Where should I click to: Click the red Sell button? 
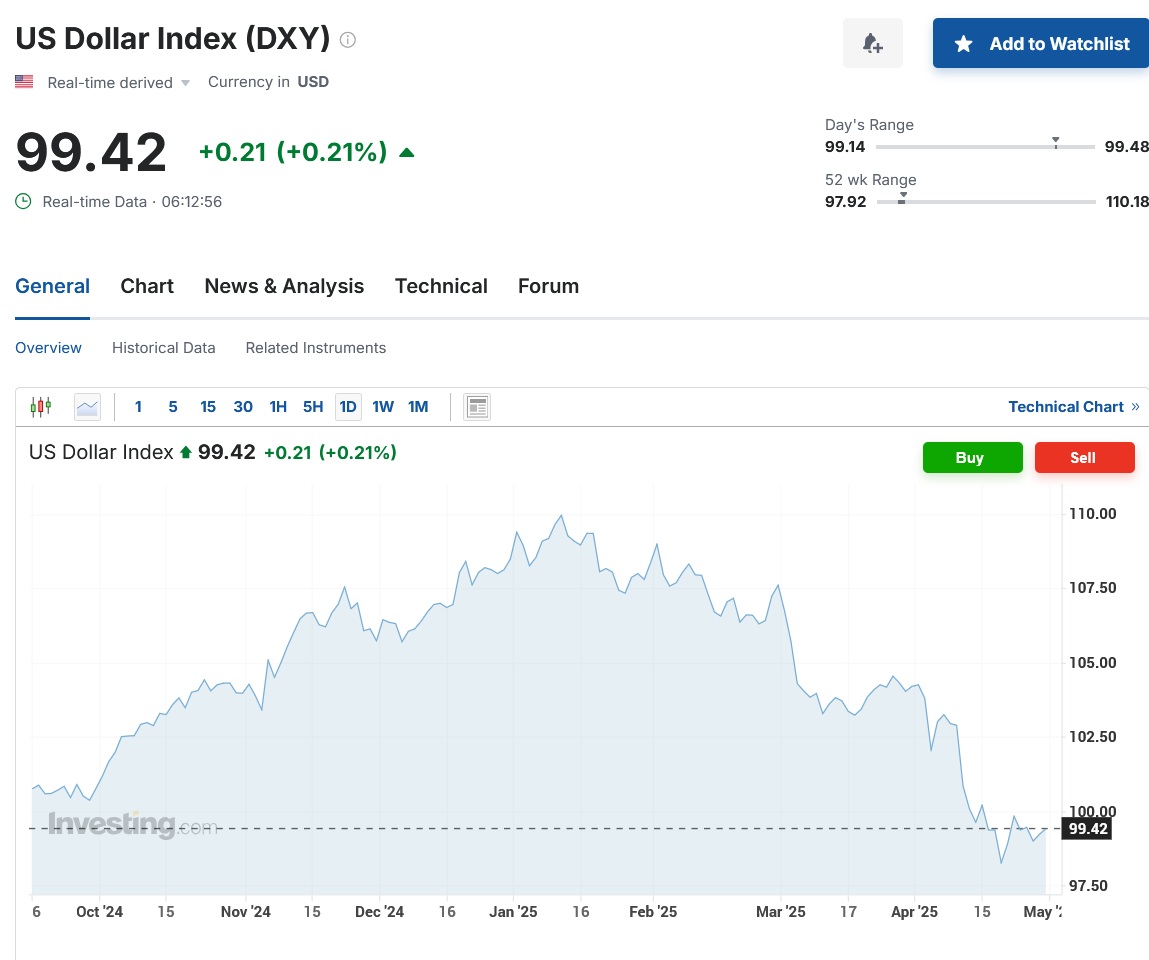click(1085, 457)
